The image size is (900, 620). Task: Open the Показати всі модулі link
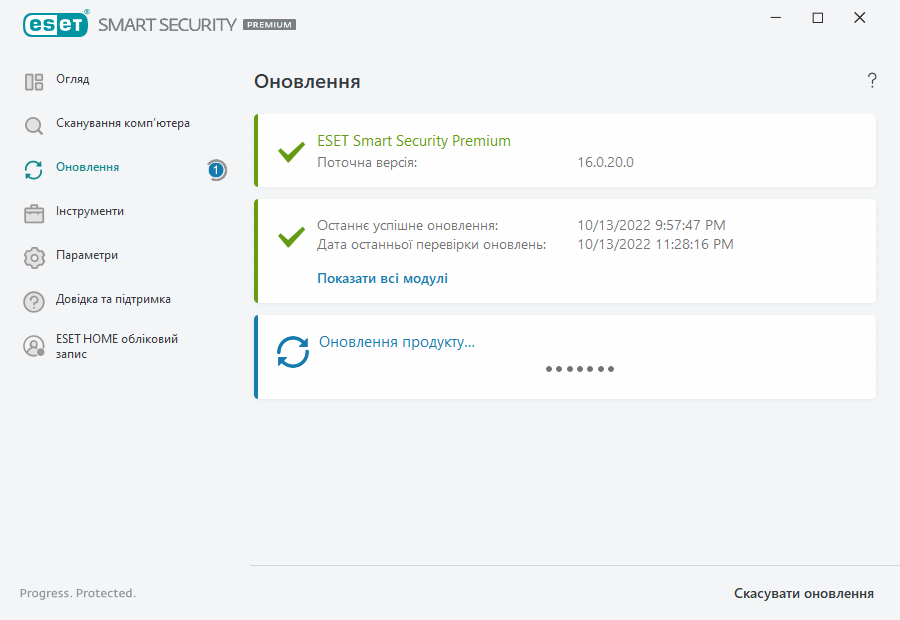click(382, 278)
